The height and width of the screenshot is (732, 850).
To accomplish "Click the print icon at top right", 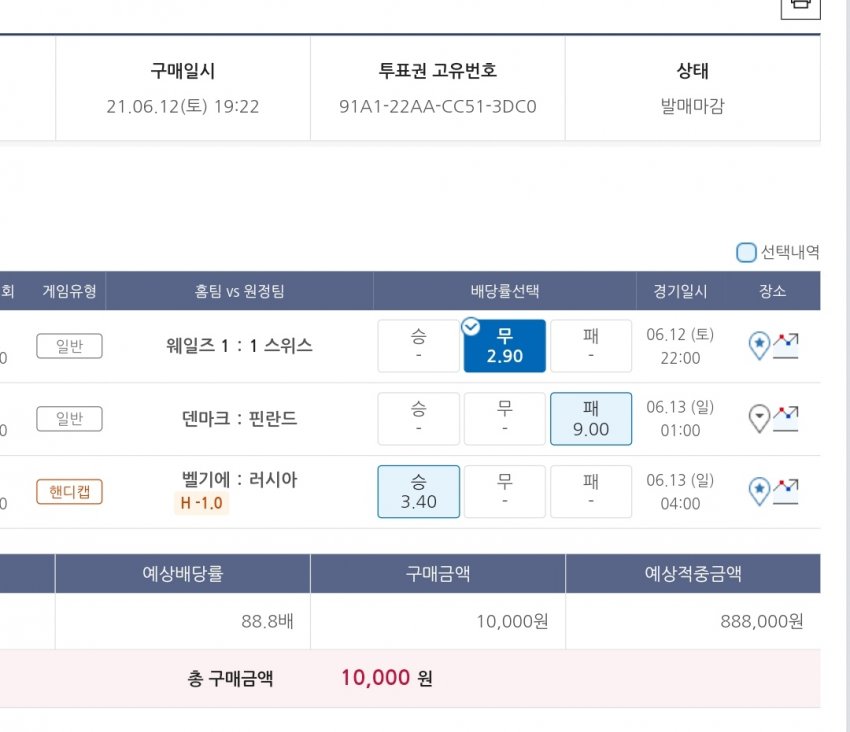I will pos(799,6).
